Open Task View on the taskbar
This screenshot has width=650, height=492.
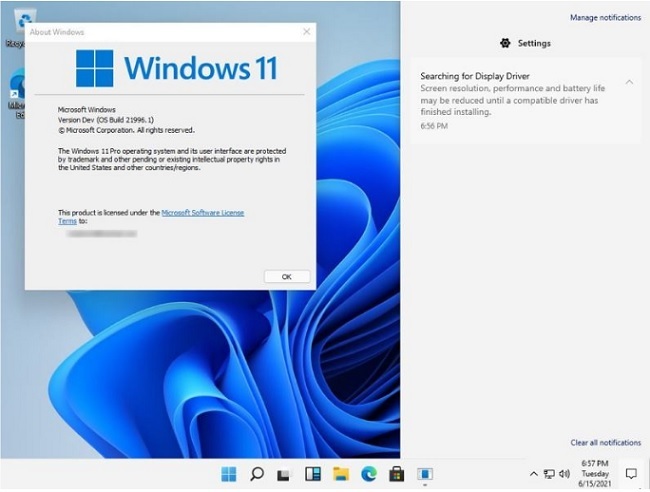tap(284, 474)
